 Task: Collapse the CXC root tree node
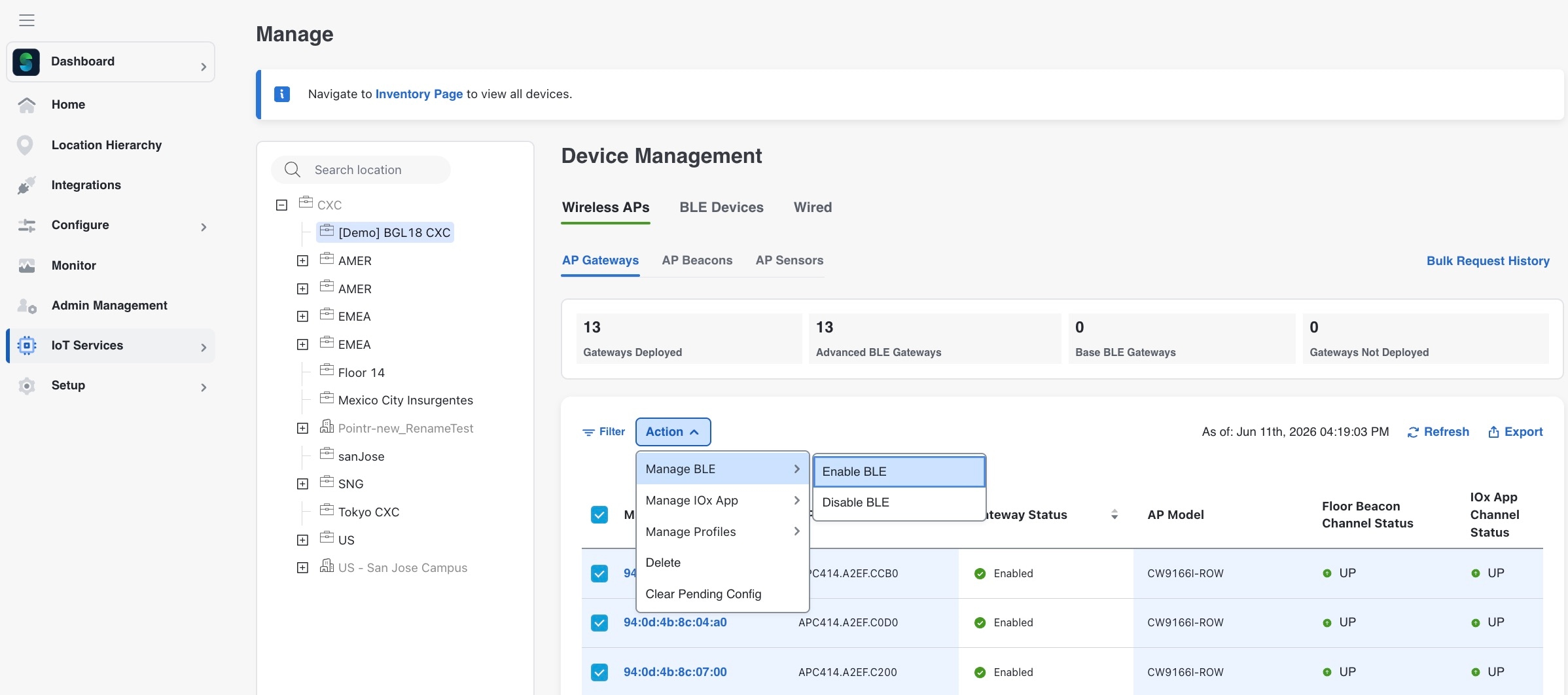click(282, 205)
